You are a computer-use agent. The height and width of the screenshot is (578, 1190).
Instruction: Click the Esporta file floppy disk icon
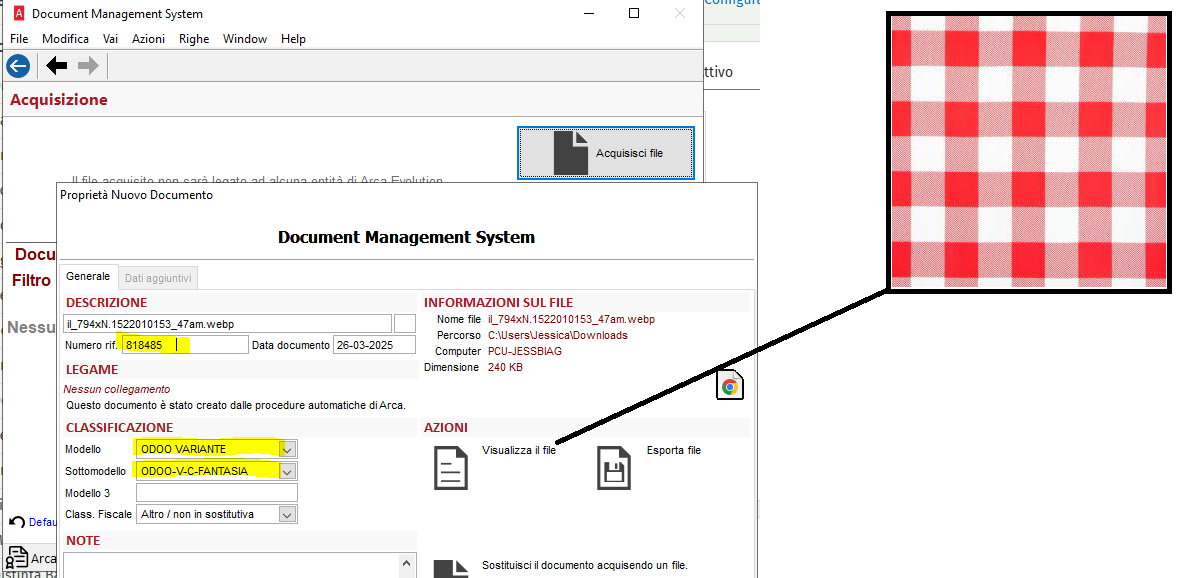pos(613,467)
